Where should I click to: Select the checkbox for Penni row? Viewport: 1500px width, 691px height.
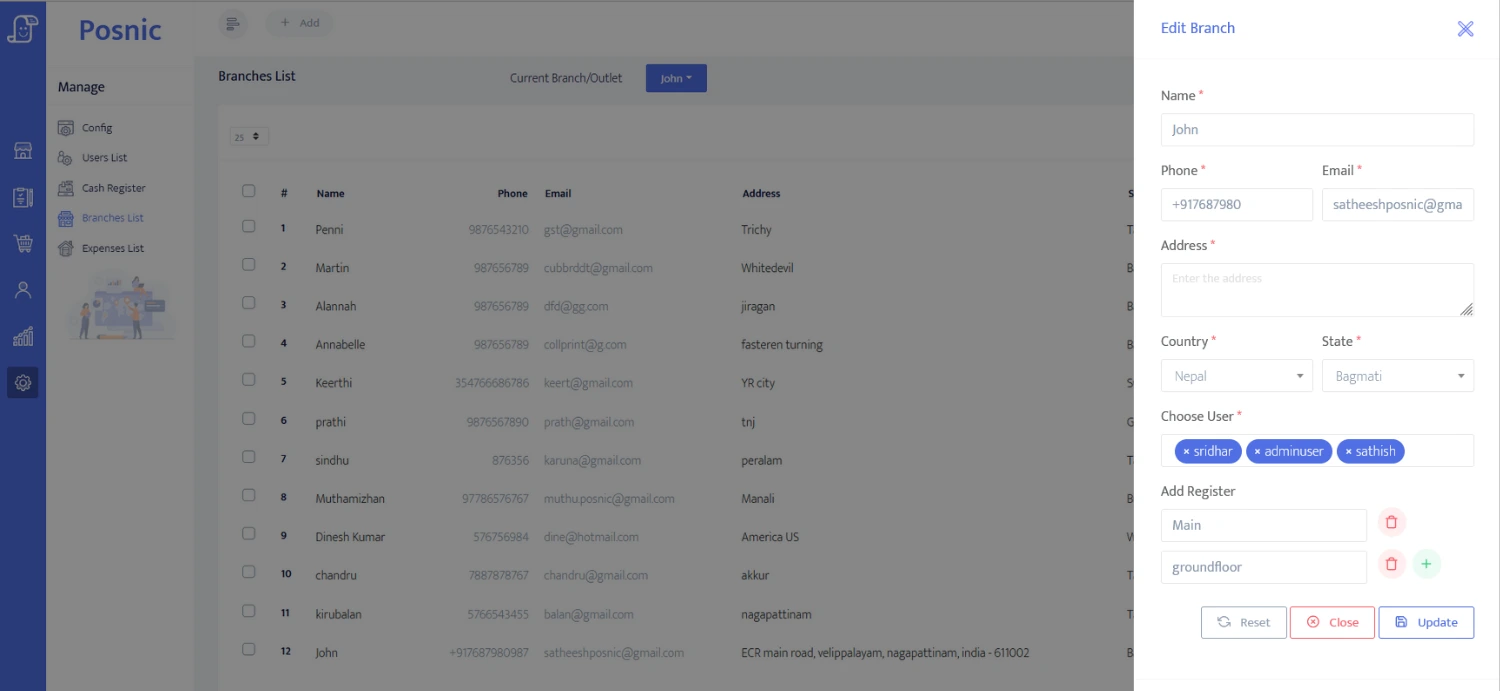point(249,227)
